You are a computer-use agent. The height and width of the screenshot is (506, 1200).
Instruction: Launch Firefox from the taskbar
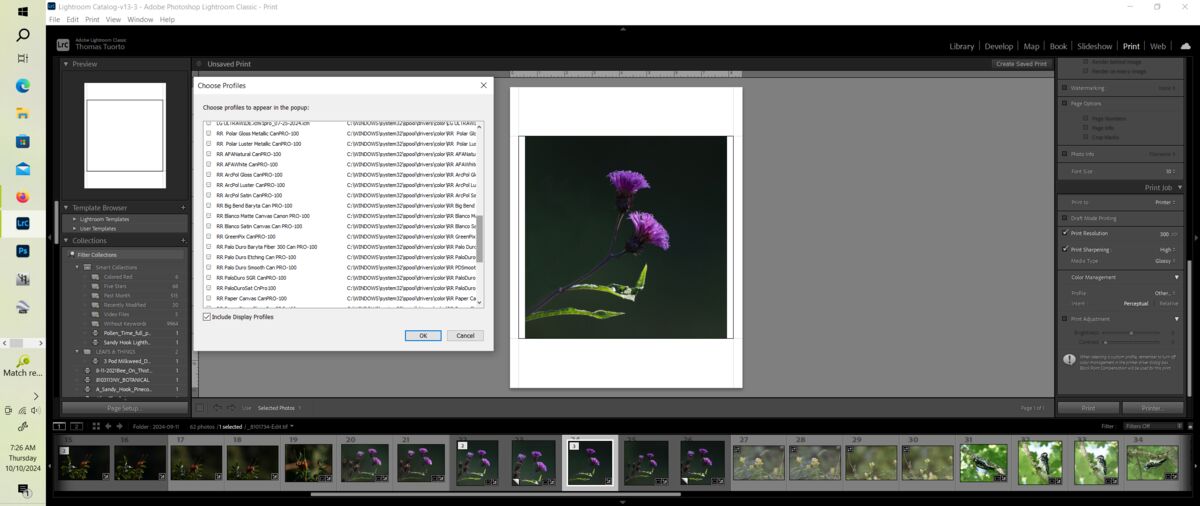(x=23, y=197)
